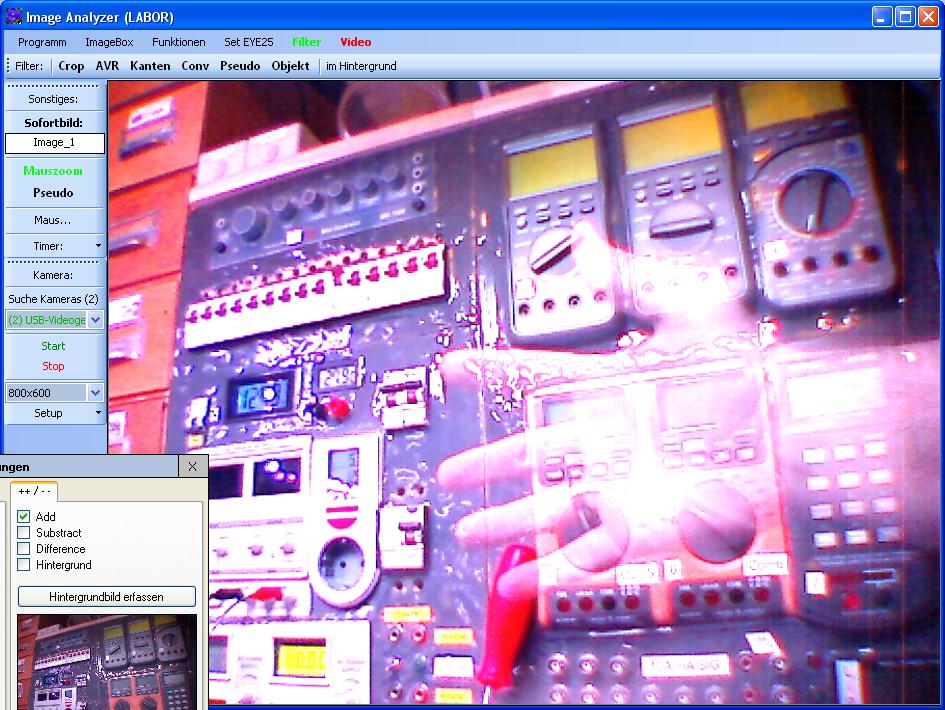The width and height of the screenshot is (945, 710).
Task: Close the small settings dialog with X
Action: (x=193, y=467)
